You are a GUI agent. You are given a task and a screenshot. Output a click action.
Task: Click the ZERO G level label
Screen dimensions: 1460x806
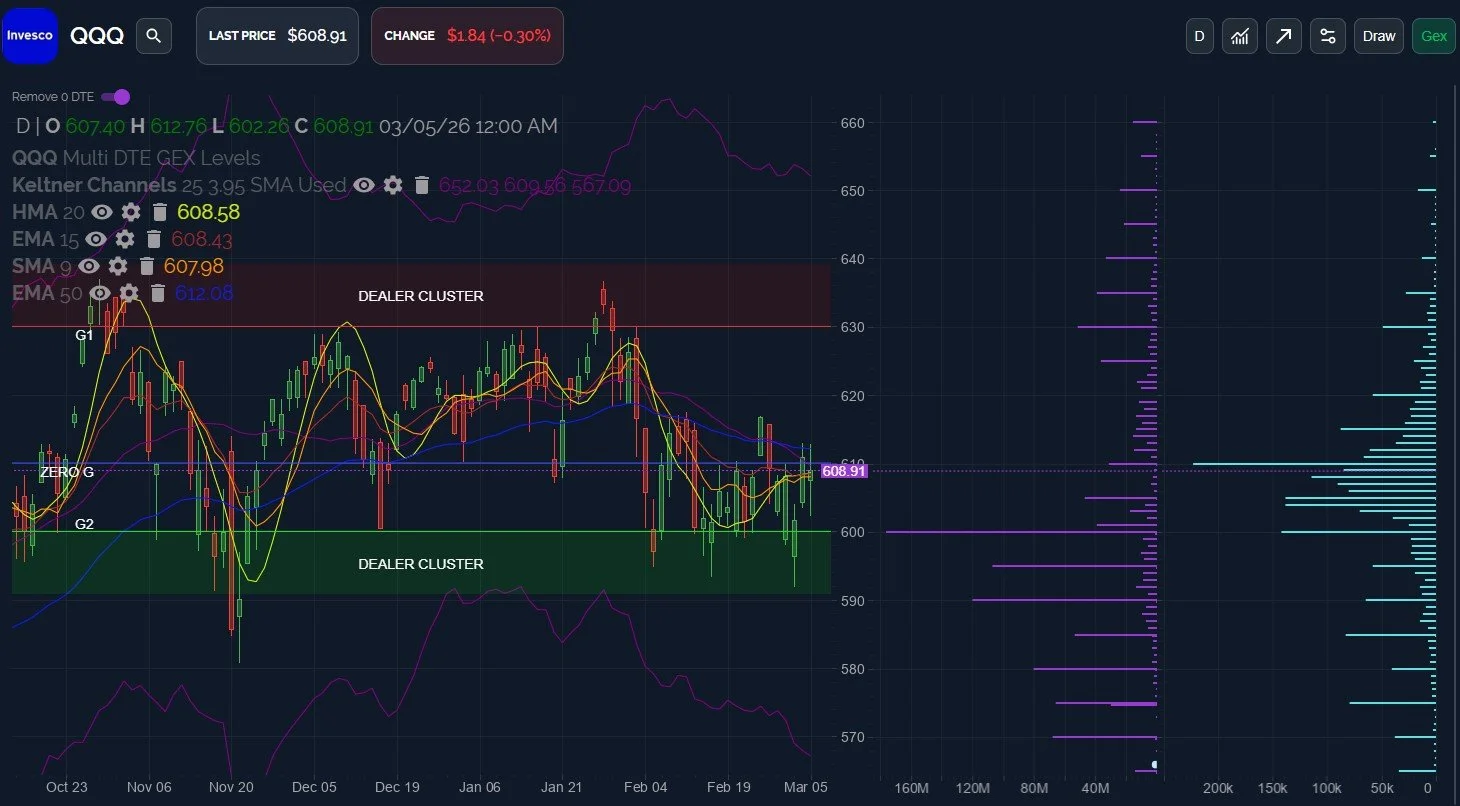[x=67, y=472]
